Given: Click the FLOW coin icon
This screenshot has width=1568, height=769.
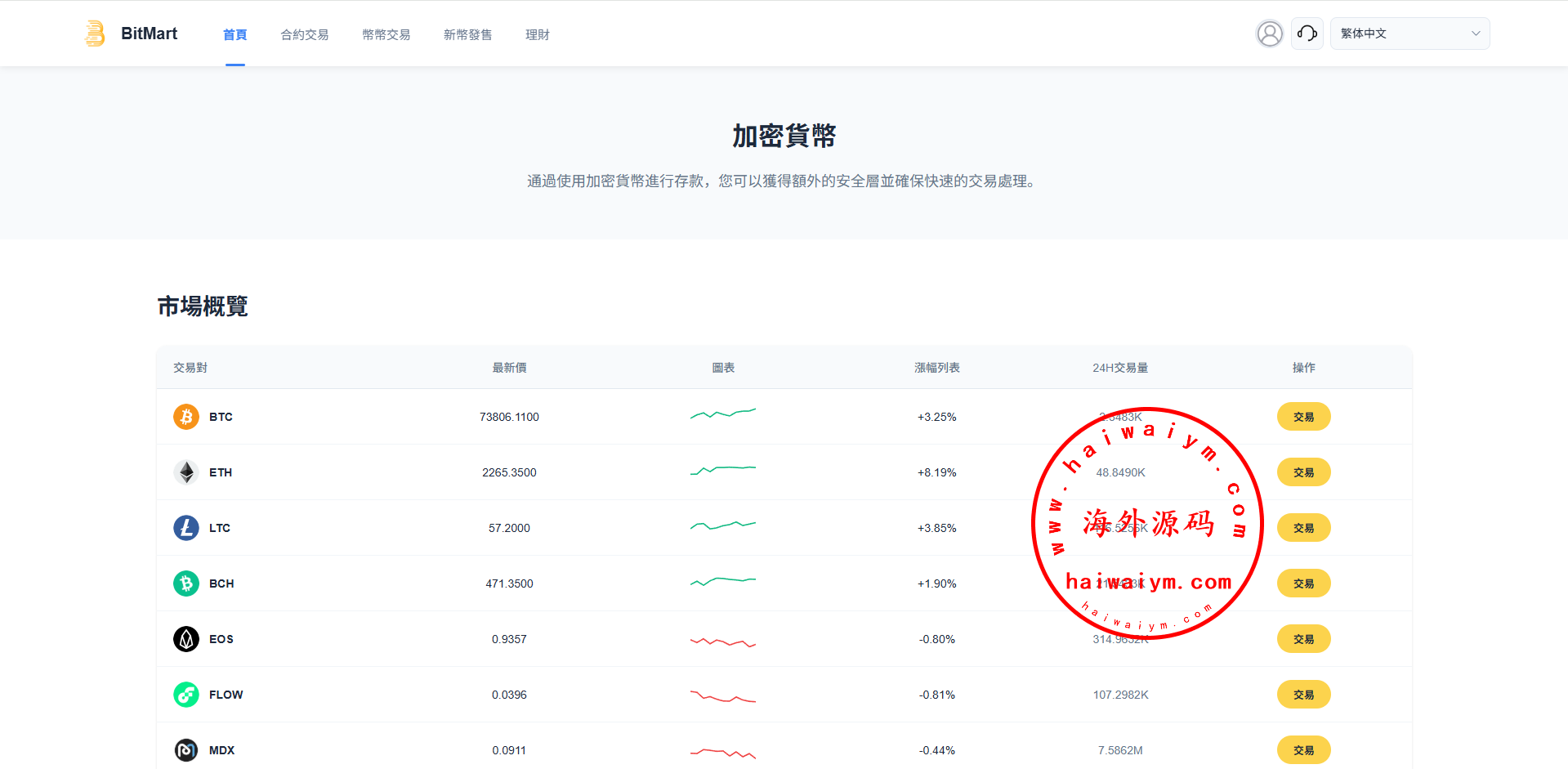Looking at the screenshot, I should (x=186, y=695).
